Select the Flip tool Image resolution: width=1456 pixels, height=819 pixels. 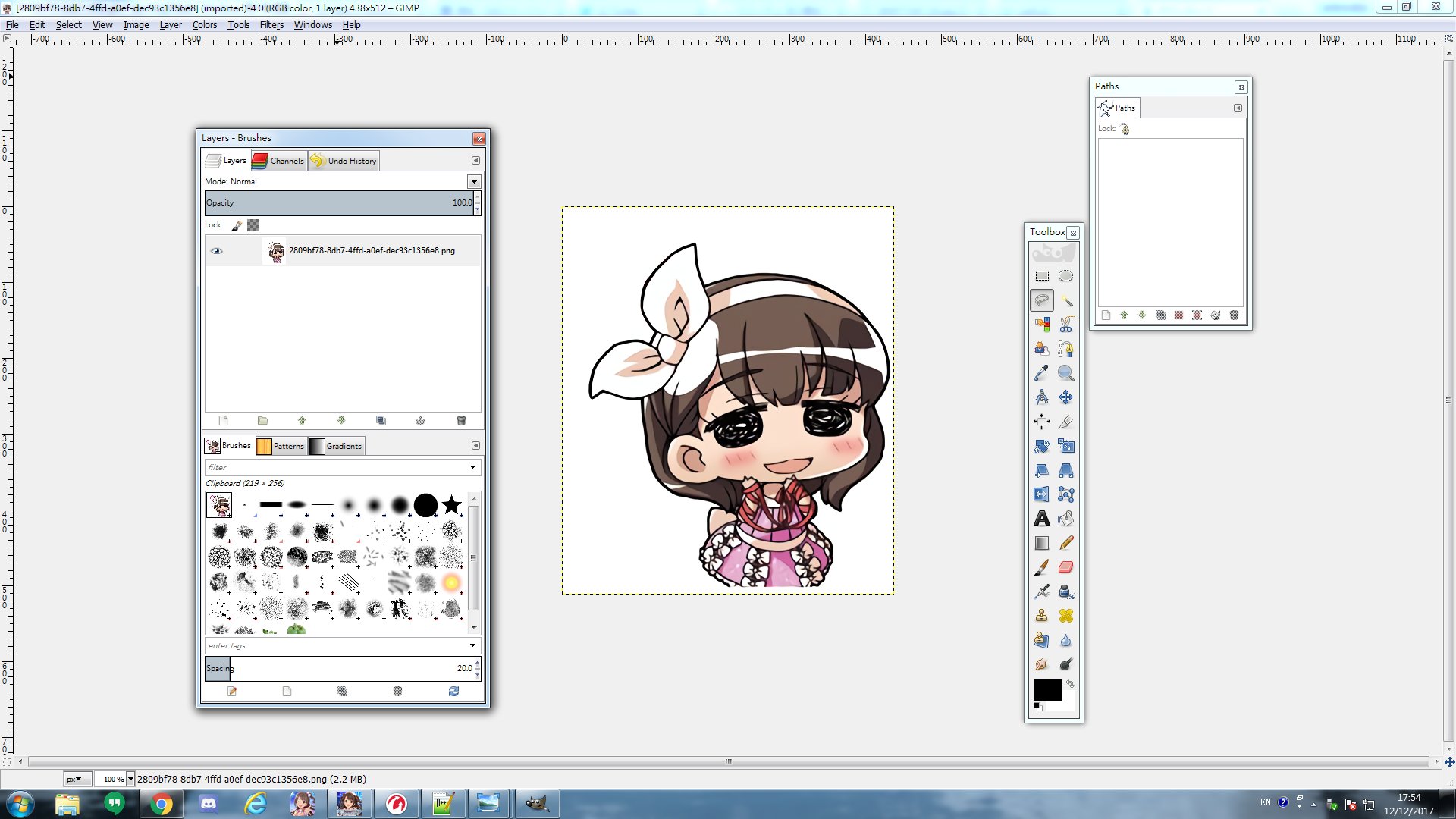click(1042, 494)
